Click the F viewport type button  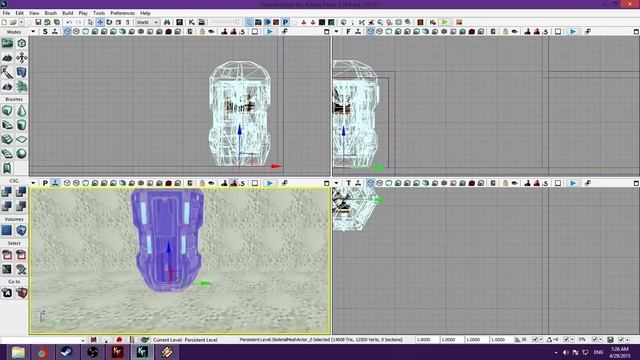(348, 31)
